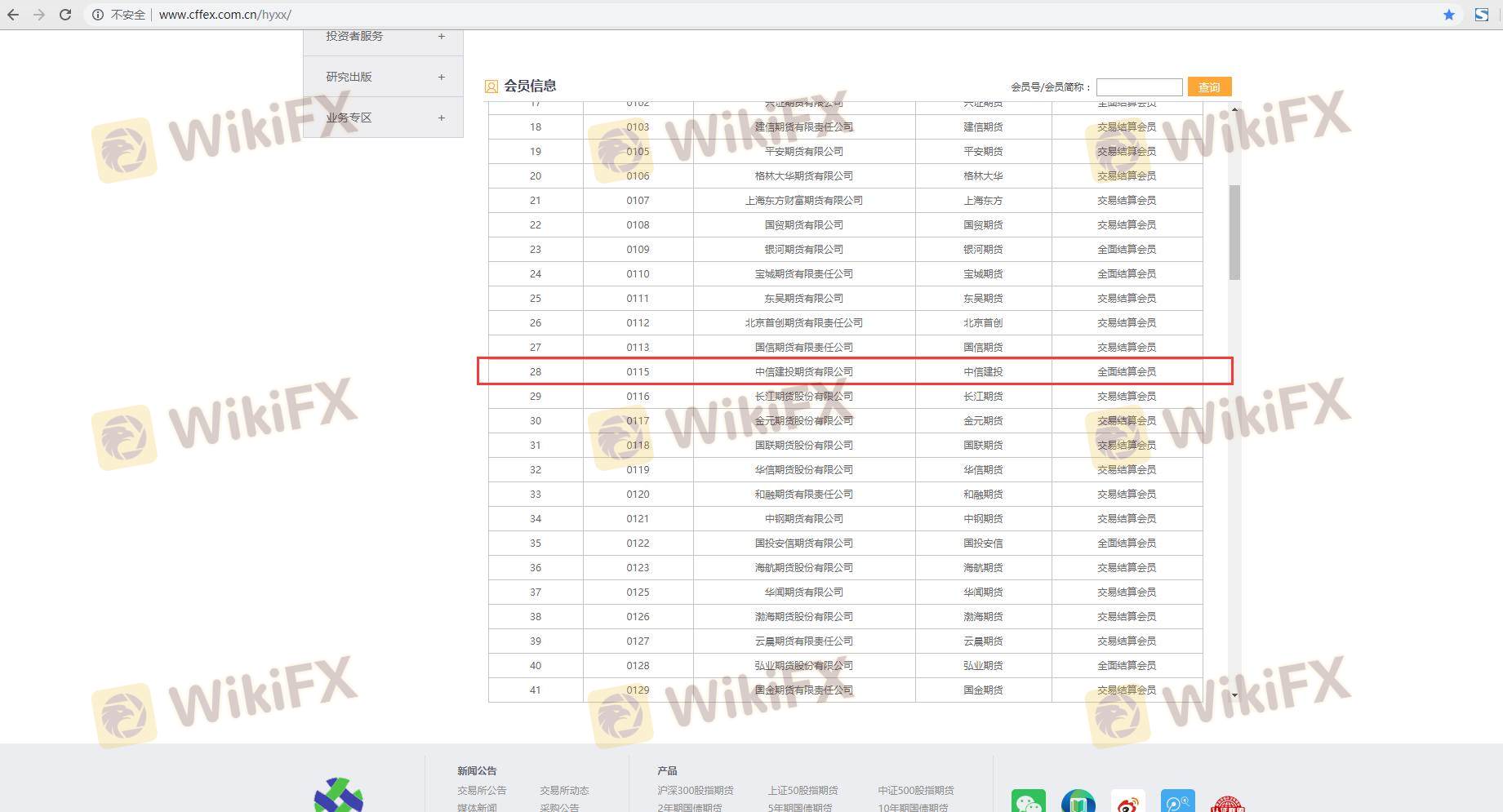
Task: Click the browser extension icon after star
Action: 1481,15
